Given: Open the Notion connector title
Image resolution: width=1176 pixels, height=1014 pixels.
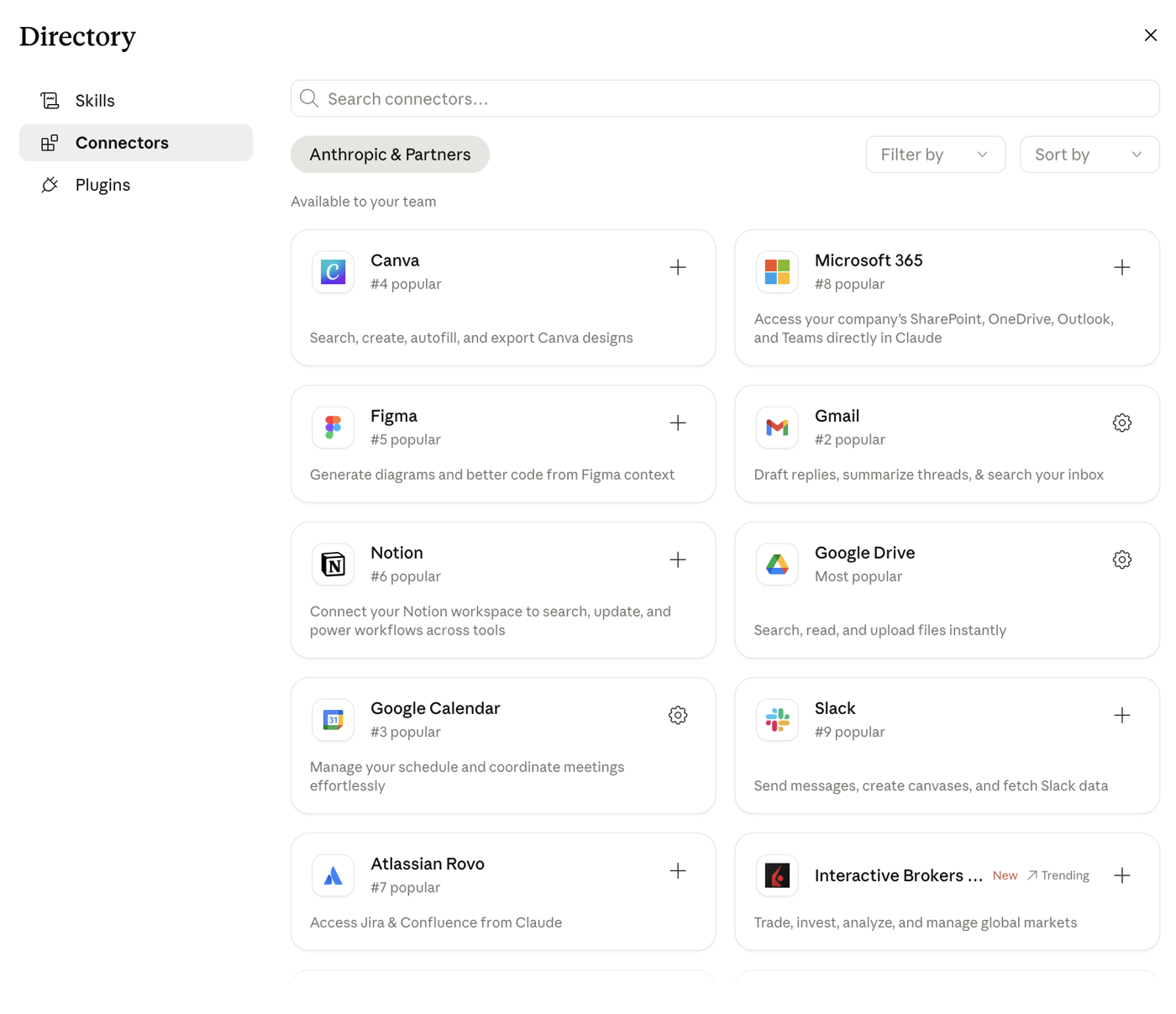Looking at the screenshot, I should point(396,553).
